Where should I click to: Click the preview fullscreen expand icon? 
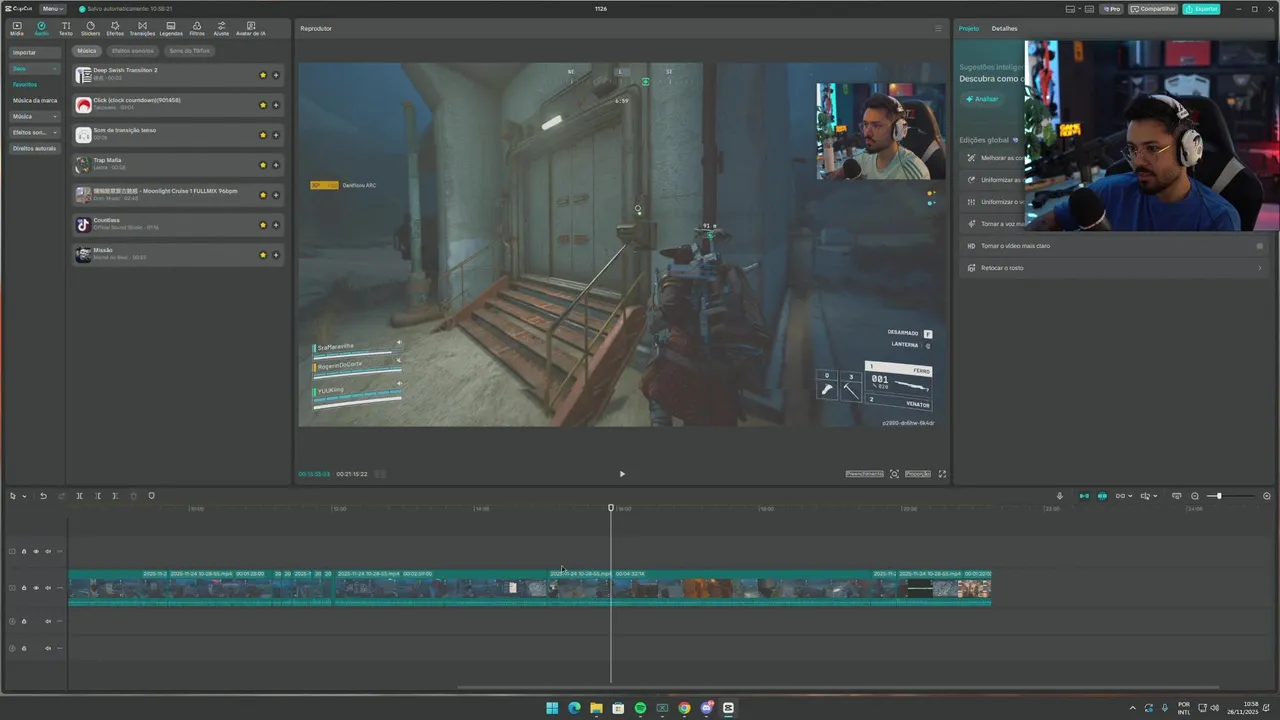pyautogui.click(x=942, y=474)
